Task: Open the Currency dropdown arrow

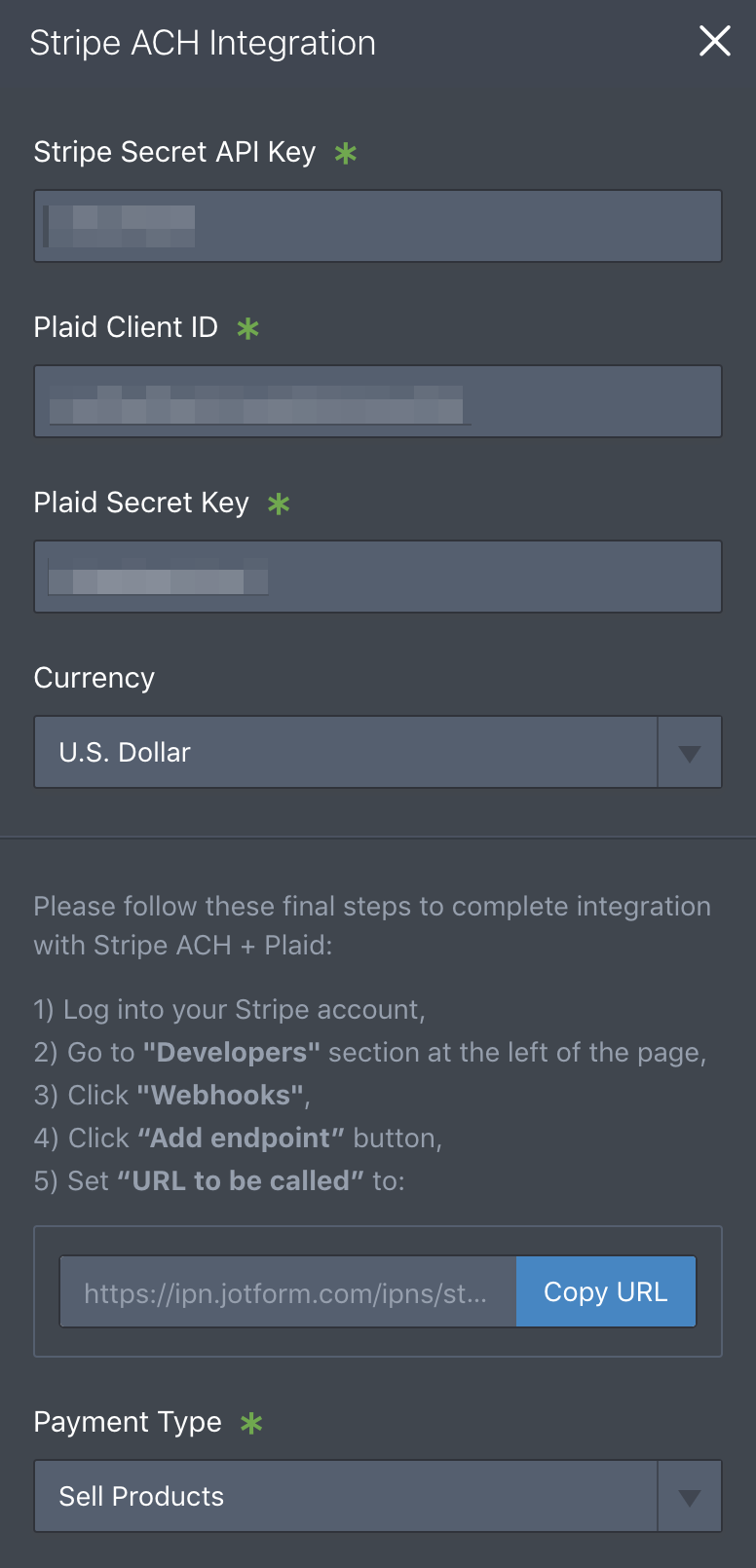Action: click(x=690, y=752)
